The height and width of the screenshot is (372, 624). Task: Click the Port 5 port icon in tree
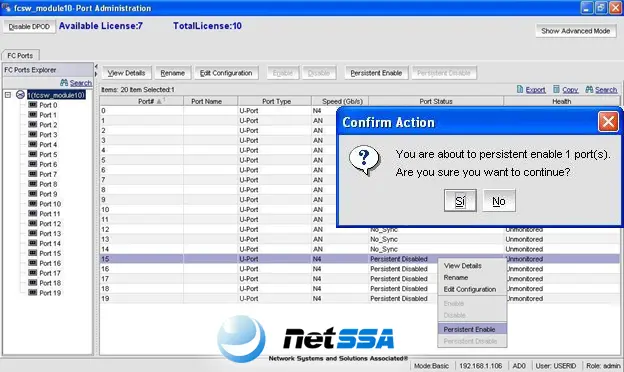33,154
